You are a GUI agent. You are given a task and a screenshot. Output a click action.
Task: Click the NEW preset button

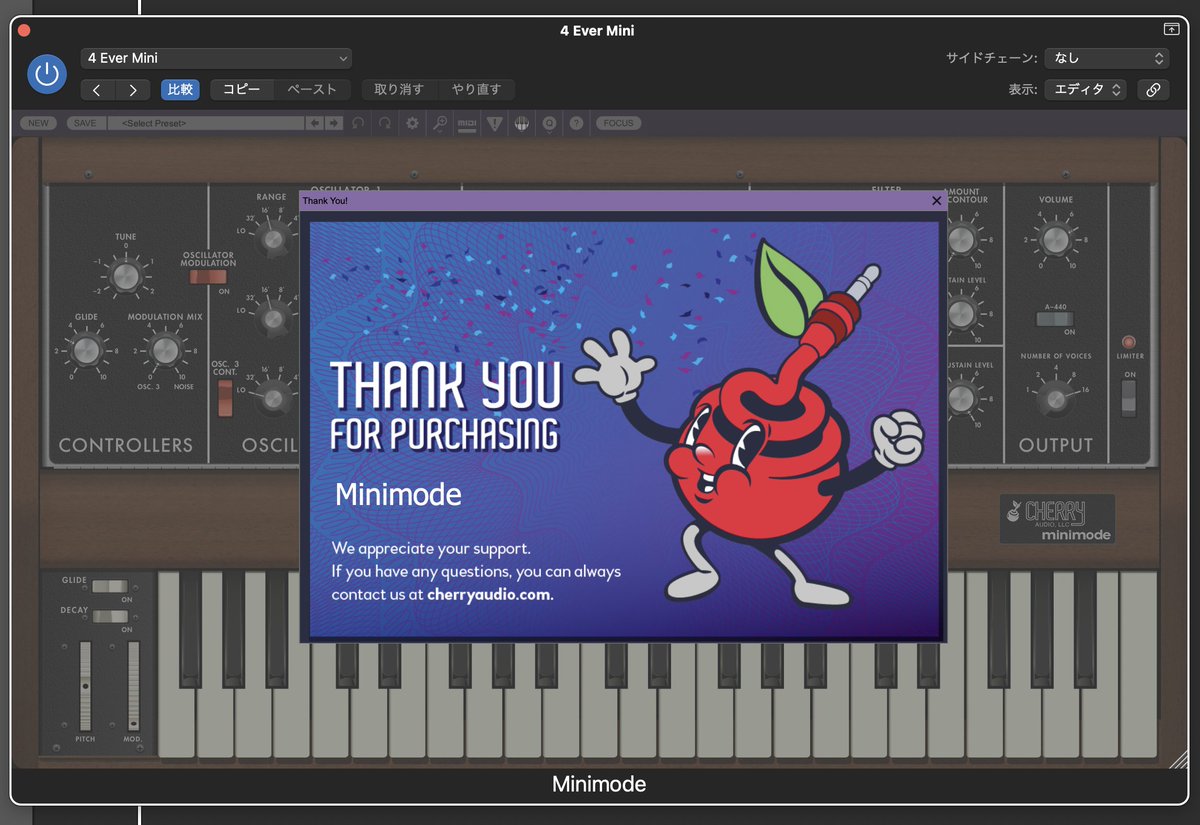(x=38, y=123)
